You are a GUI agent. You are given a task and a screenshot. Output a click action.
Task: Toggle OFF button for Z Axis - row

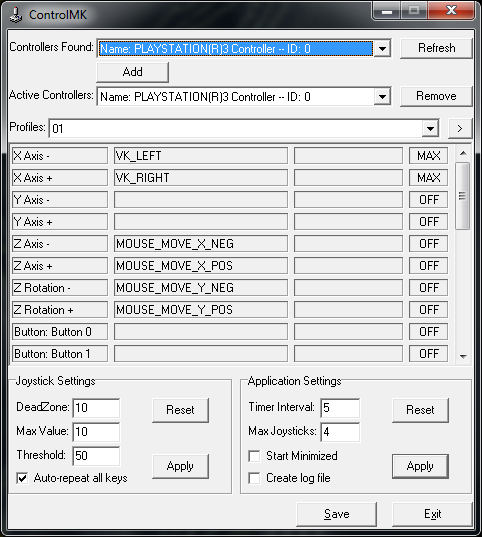(x=428, y=244)
